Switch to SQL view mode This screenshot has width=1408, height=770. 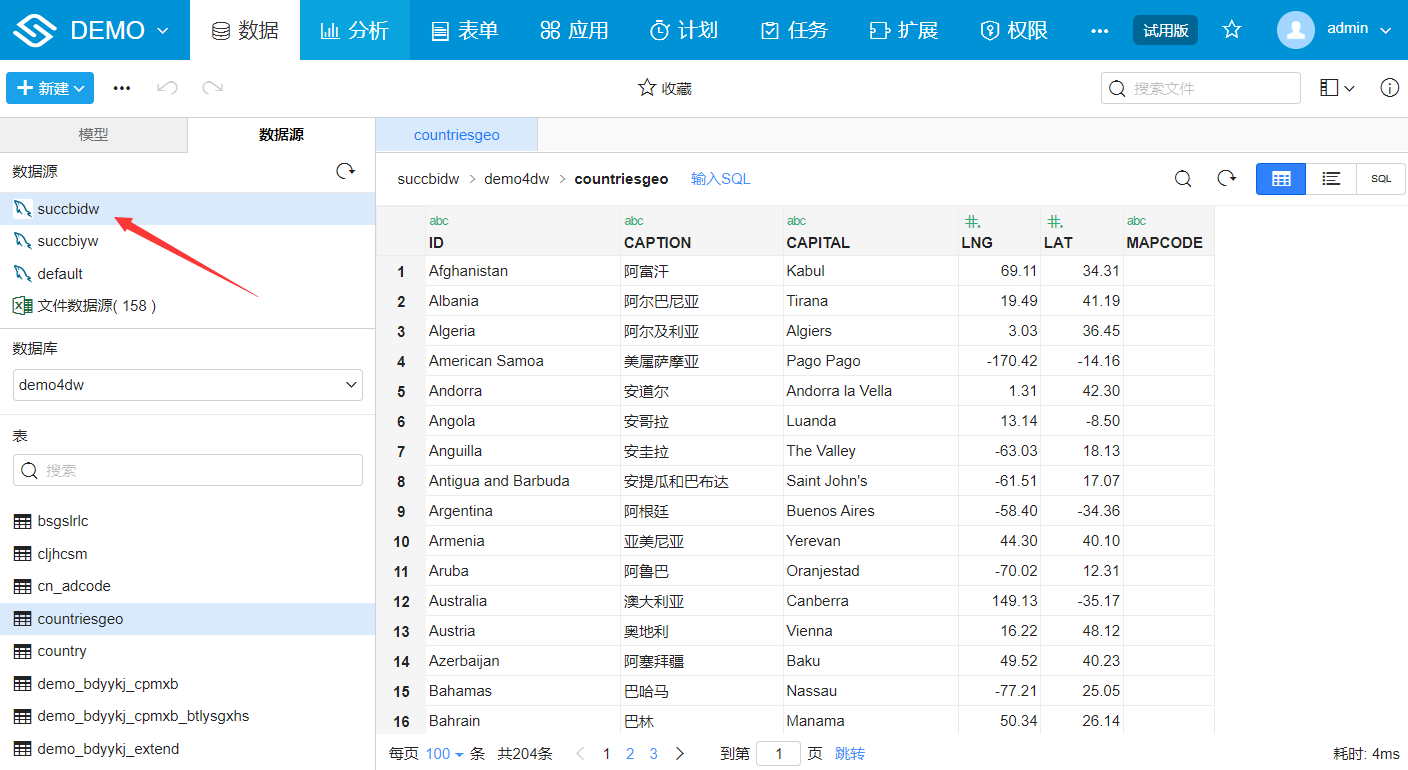pos(1381,179)
